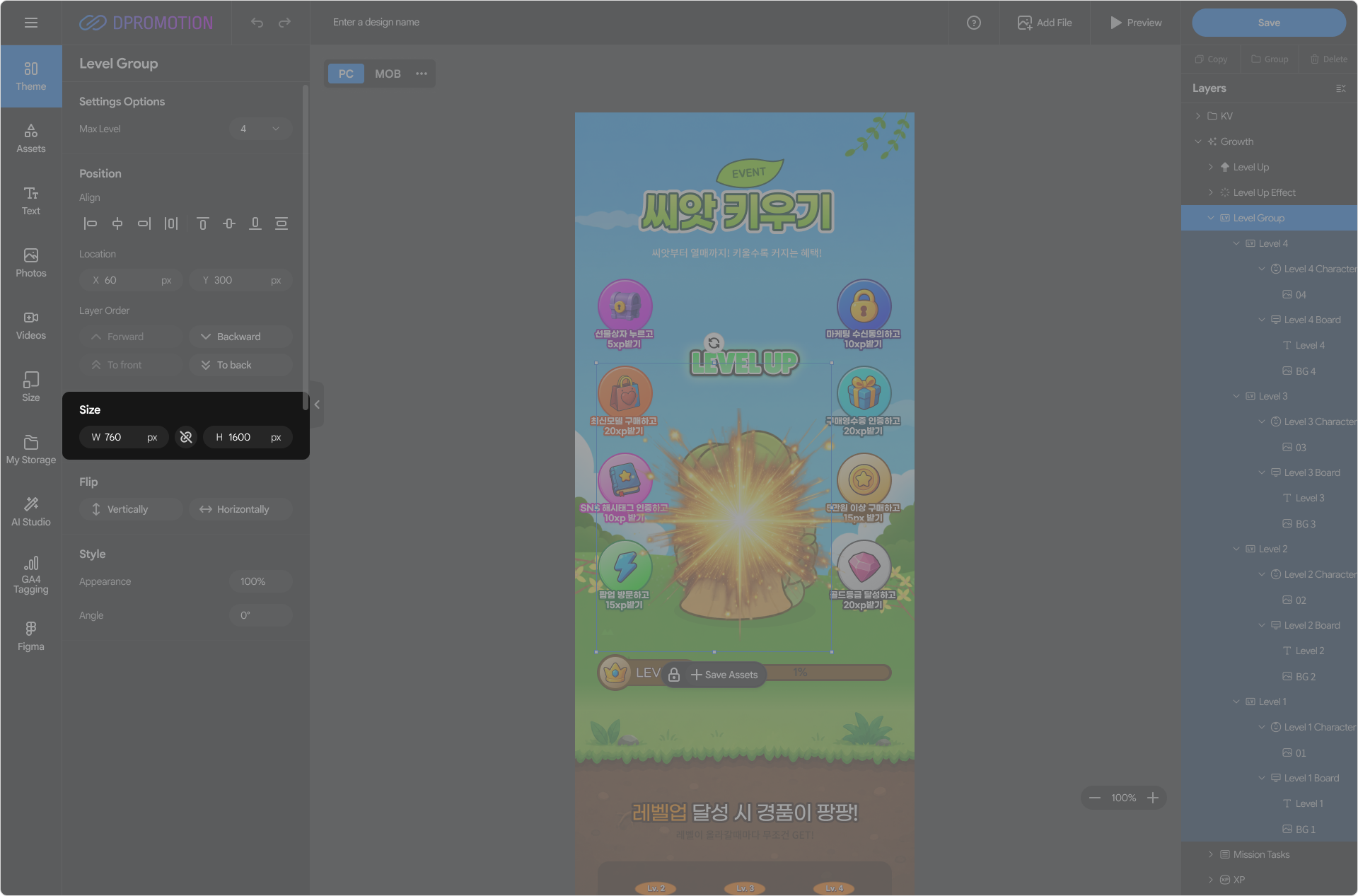Viewport: 1358px width, 896px height.
Task: Open the Figma sidebar panel
Action: (31, 636)
